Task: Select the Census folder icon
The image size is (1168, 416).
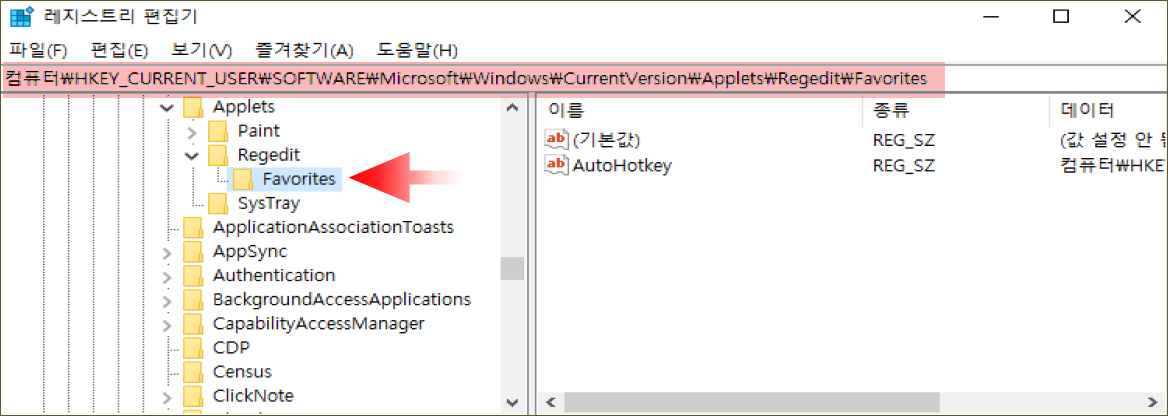Action: pyautogui.click(x=193, y=371)
